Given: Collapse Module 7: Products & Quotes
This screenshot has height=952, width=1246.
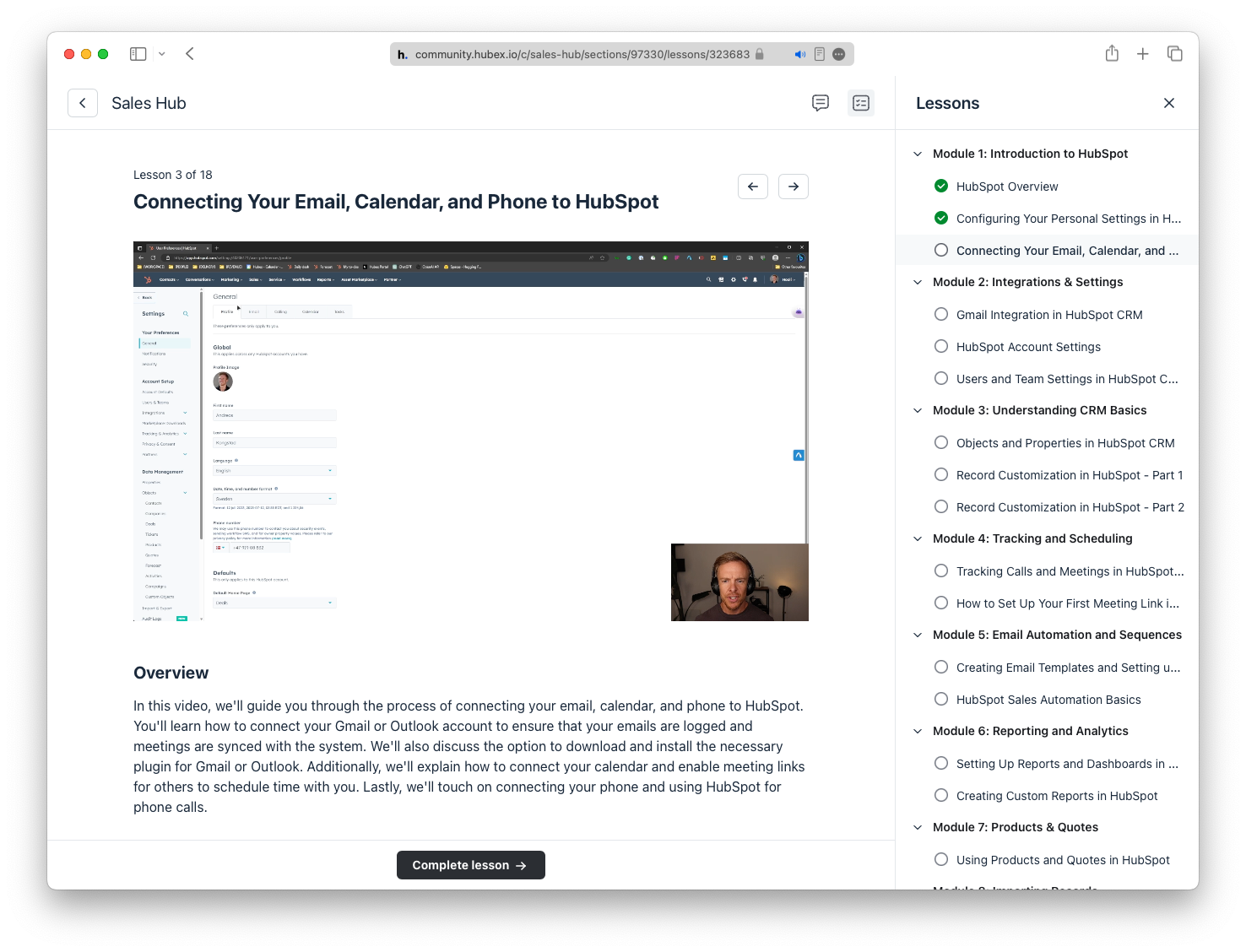Looking at the screenshot, I should pos(918,827).
